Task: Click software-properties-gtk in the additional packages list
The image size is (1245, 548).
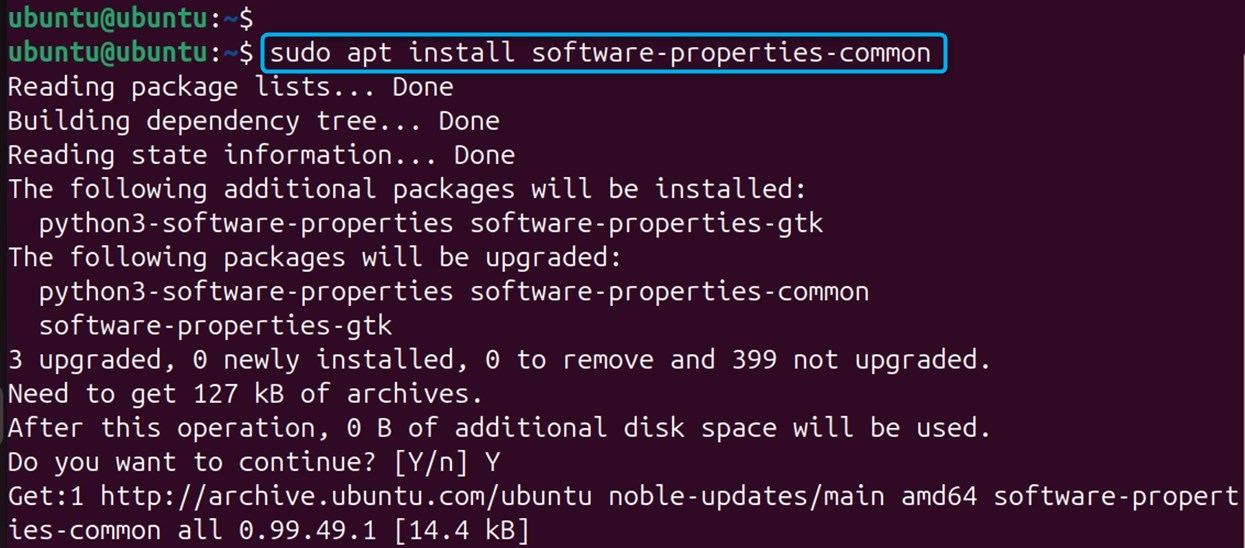Action: tap(646, 224)
